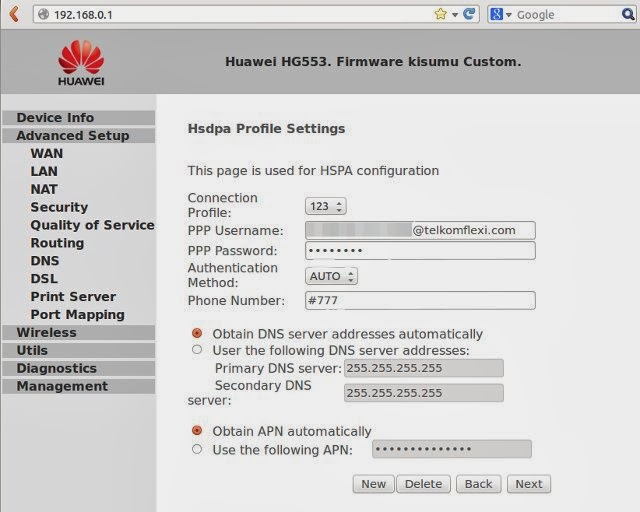
Task: Click the browser back arrow
Action: (14, 14)
